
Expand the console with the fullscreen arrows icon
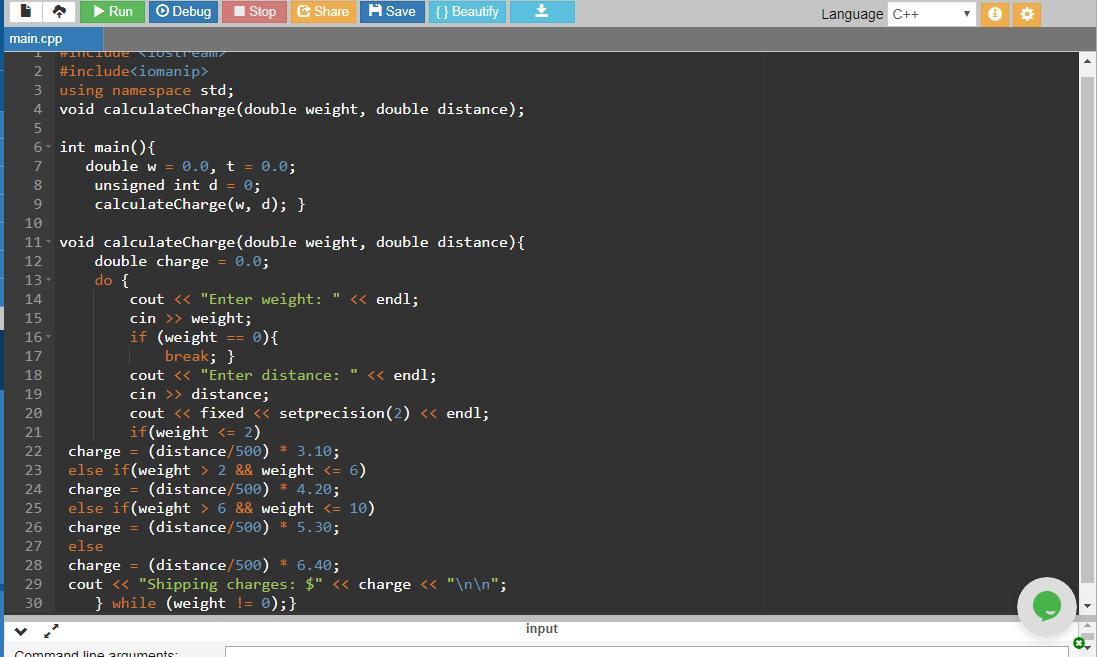[x=51, y=630]
